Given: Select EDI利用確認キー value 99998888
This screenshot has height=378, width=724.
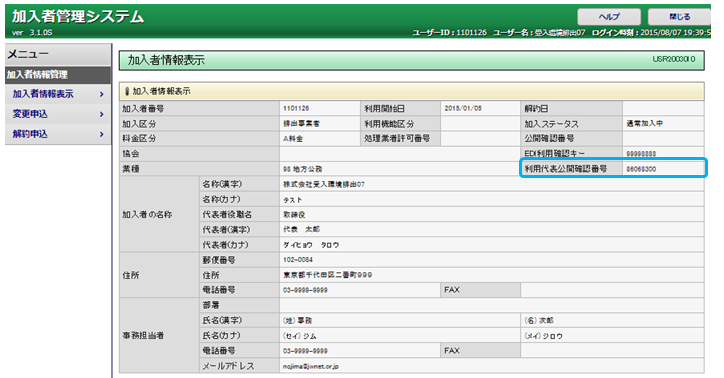Looking at the screenshot, I should [641, 154].
